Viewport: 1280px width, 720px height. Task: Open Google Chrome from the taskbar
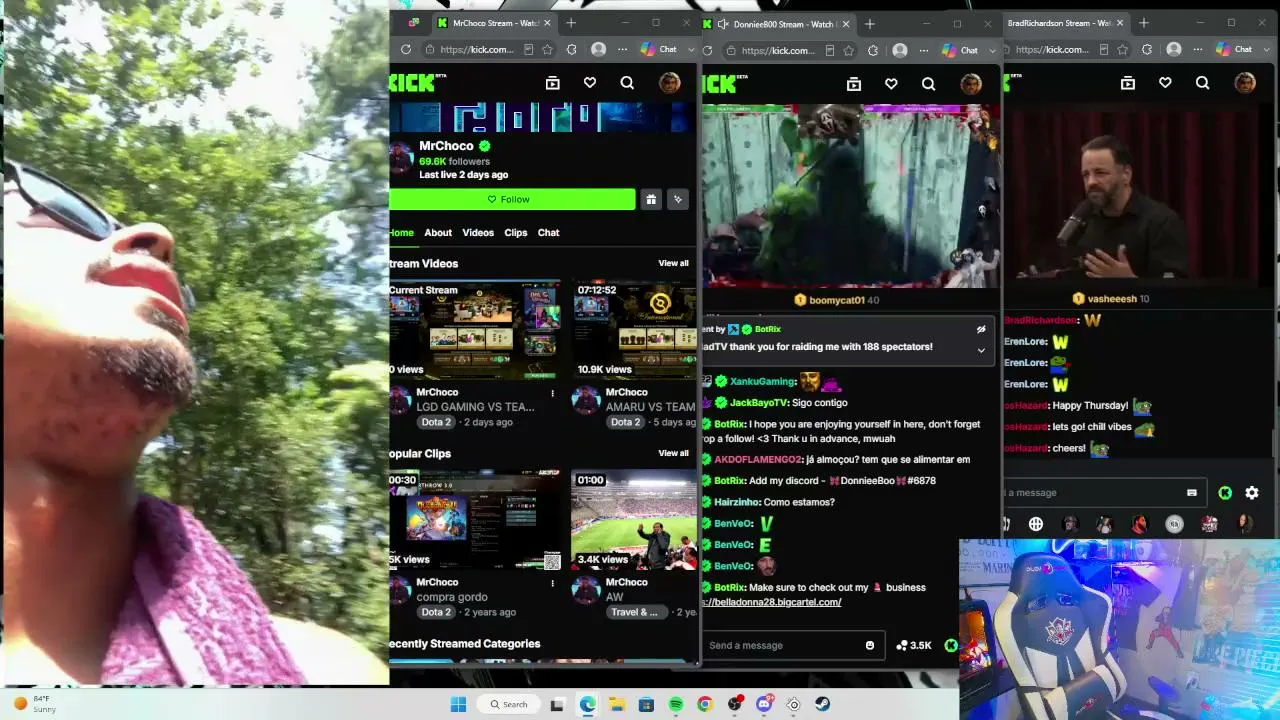[x=705, y=704]
